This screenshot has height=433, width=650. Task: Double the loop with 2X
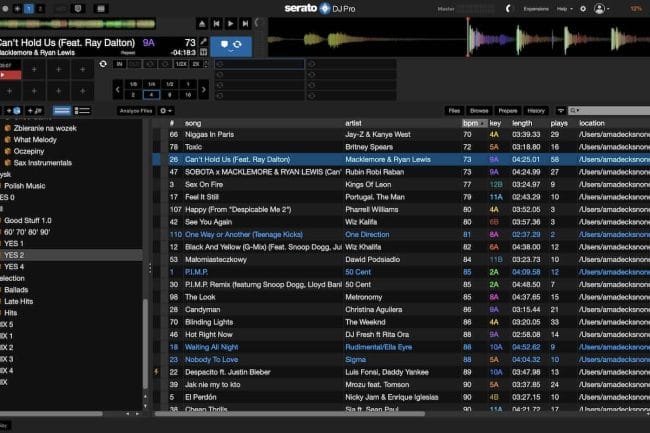[x=196, y=64]
